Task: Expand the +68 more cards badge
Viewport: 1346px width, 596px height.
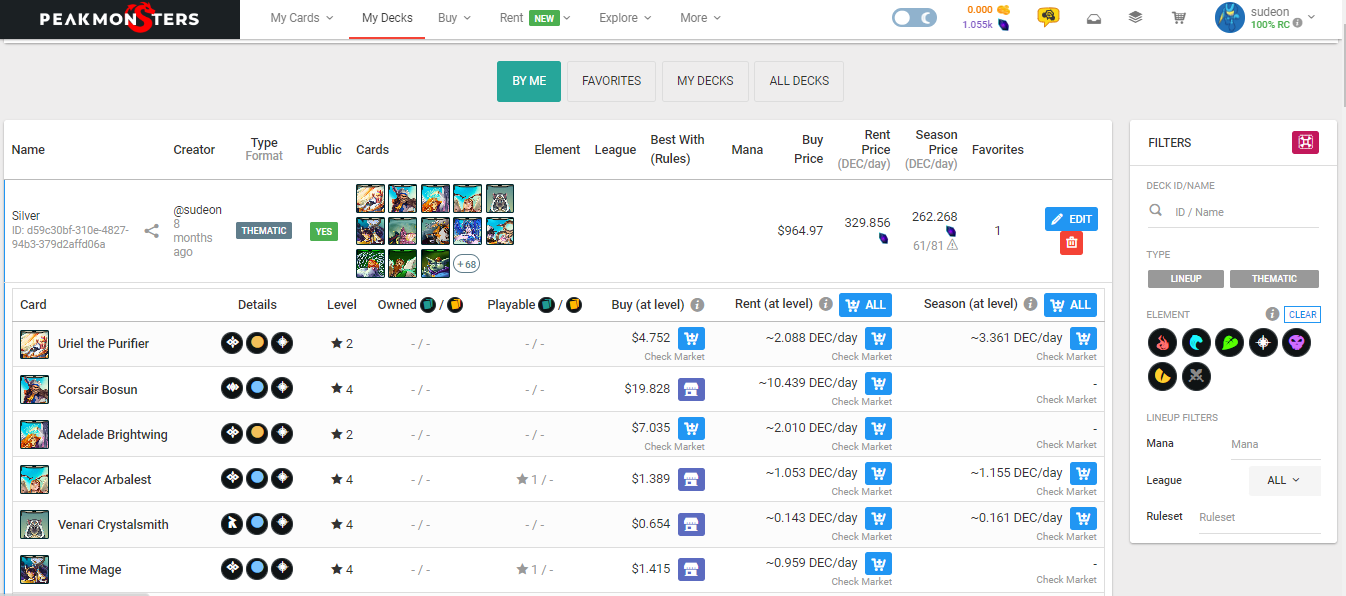Action: click(x=466, y=264)
